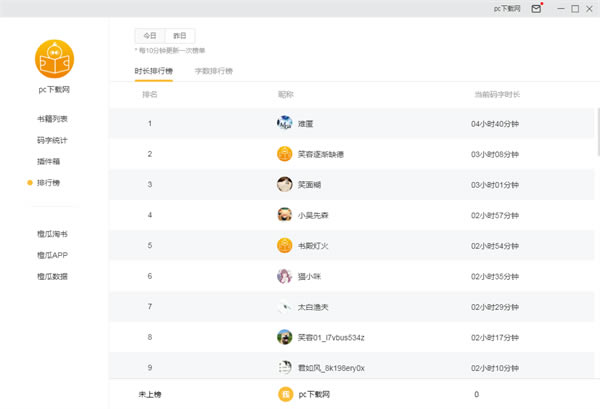Open the 橙瓜数据 link
Viewport: 600px width, 409px height.
pyautogui.click(x=53, y=276)
